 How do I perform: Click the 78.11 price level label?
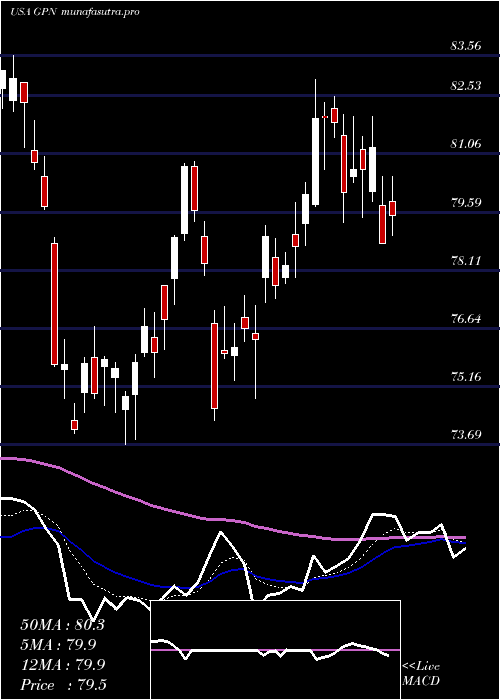(x=467, y=260)
